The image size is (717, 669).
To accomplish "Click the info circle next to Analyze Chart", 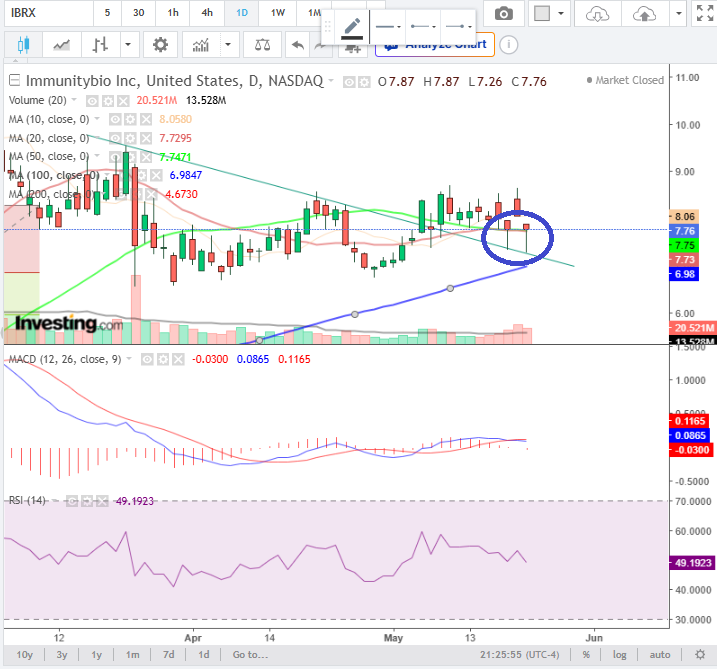I will [x=508, y=45].
